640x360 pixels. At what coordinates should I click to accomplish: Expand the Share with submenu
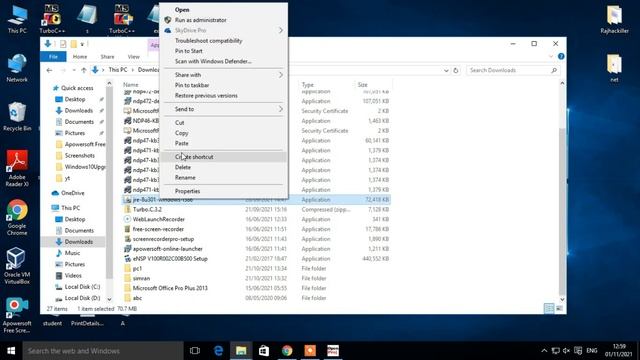[280, 75]
